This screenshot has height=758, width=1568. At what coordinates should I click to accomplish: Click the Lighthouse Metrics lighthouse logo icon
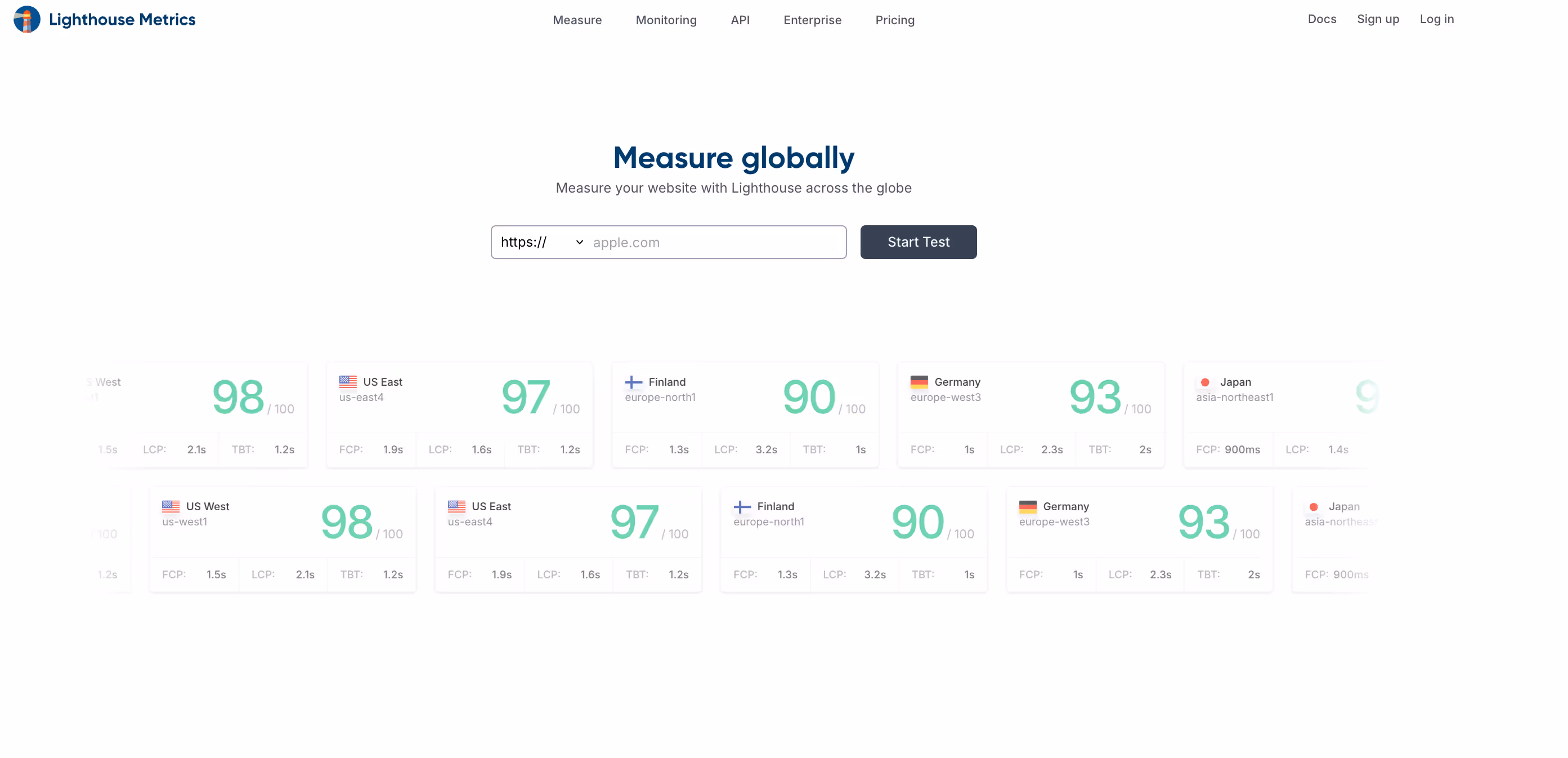[x=27, y=20]
